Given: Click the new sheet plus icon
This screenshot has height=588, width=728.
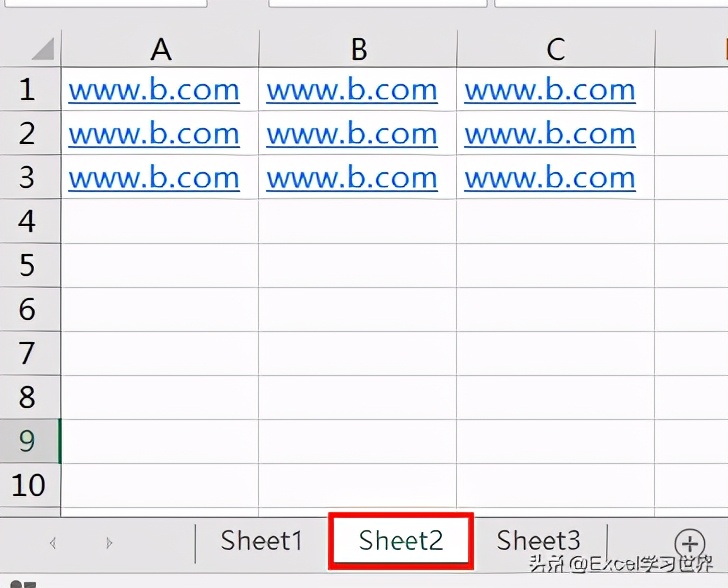Looking at the screenshot, I should point(690,543).
